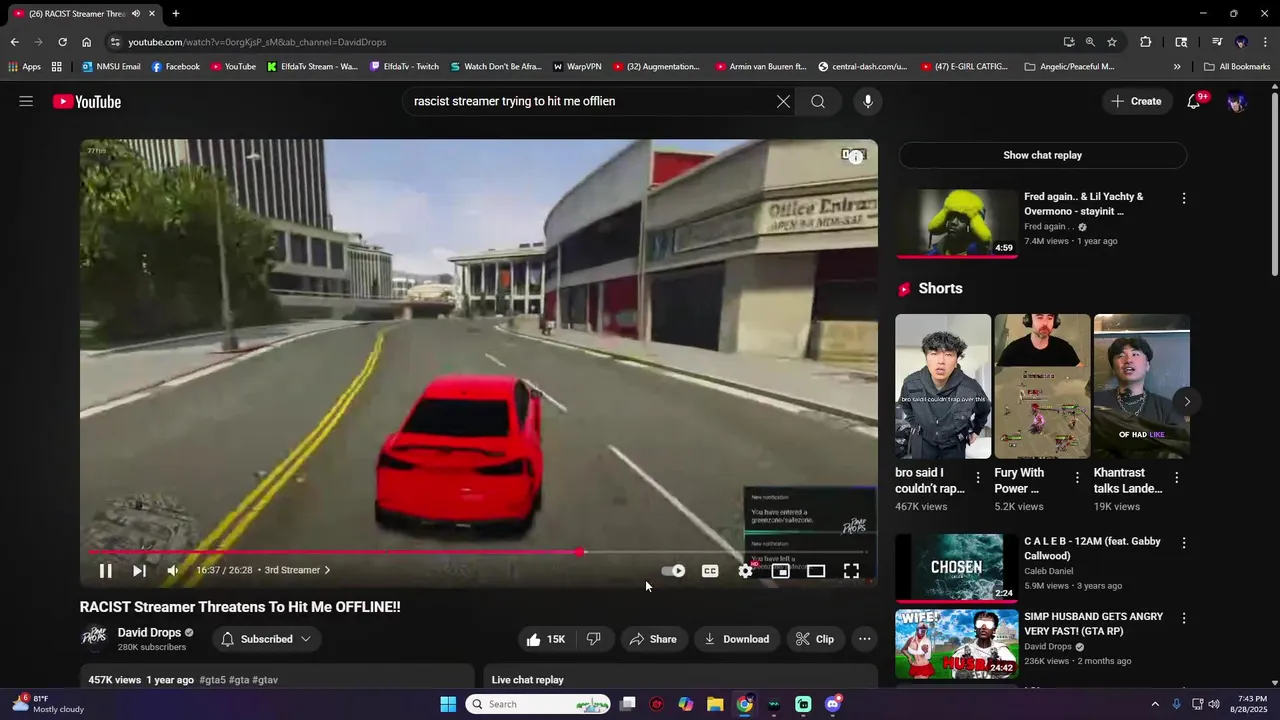Viewport: 1280px width, 720px height.
Task: Skip to the next video
Action: click(139, 571)
